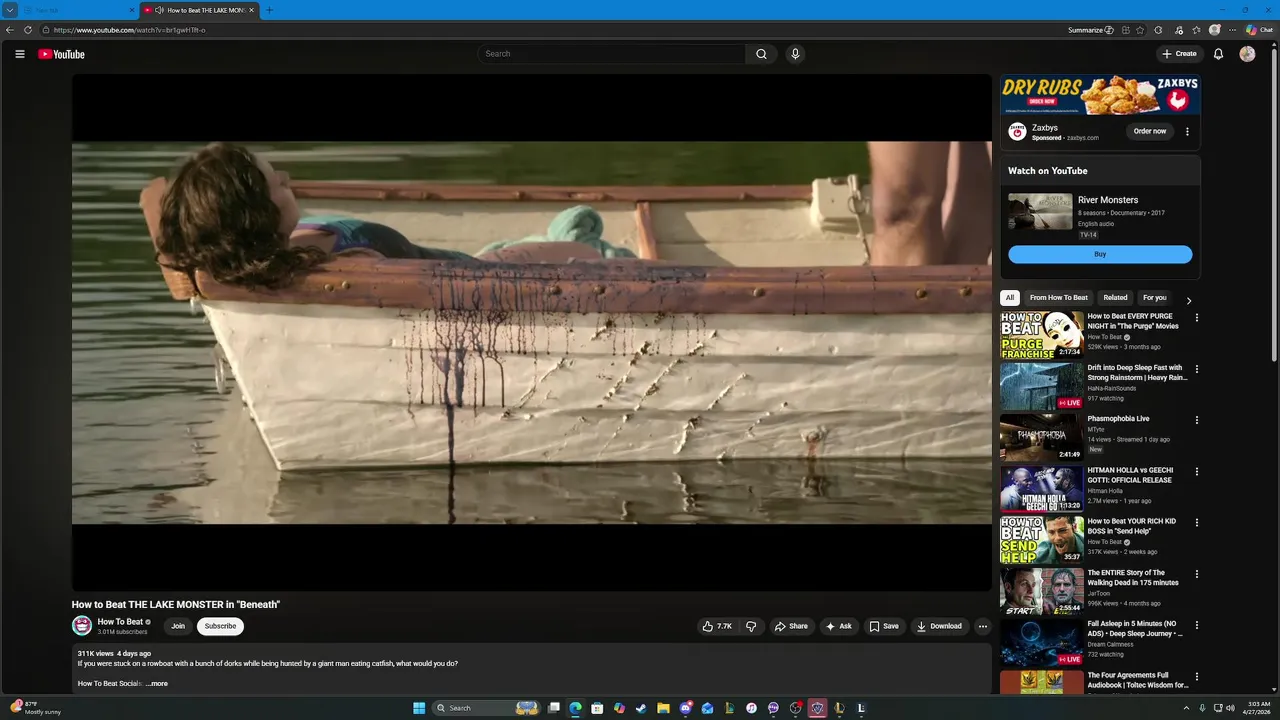
Task: Open more actions ellipsis below video
Action: click(983, 626)
